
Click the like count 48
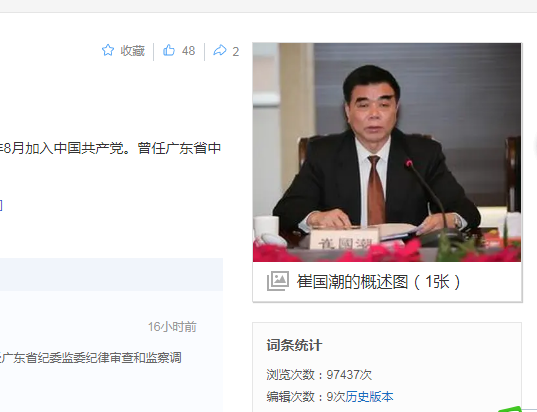coord(188,51)
